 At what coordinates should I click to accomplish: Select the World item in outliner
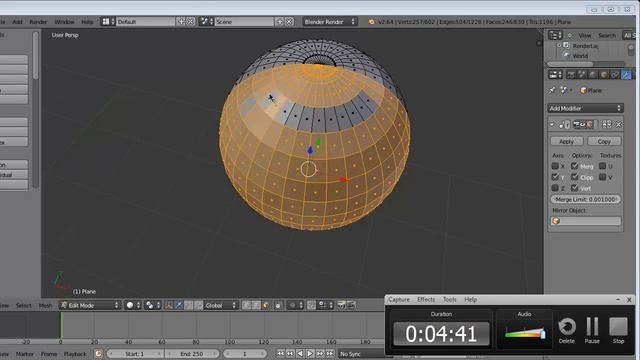click(x=580, y=56)
